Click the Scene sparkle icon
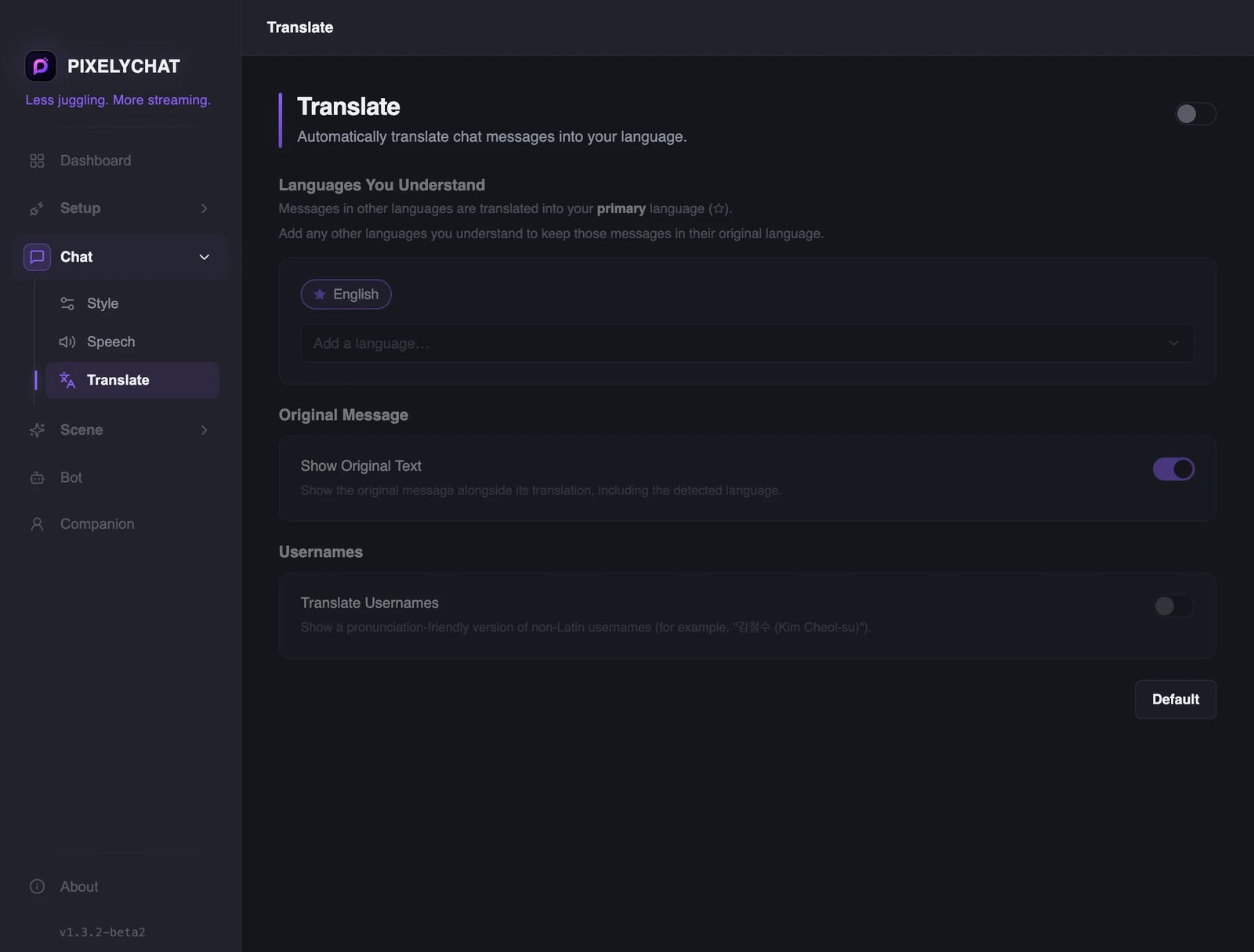This screenshot has width=1254, height=952. [37, 430]
